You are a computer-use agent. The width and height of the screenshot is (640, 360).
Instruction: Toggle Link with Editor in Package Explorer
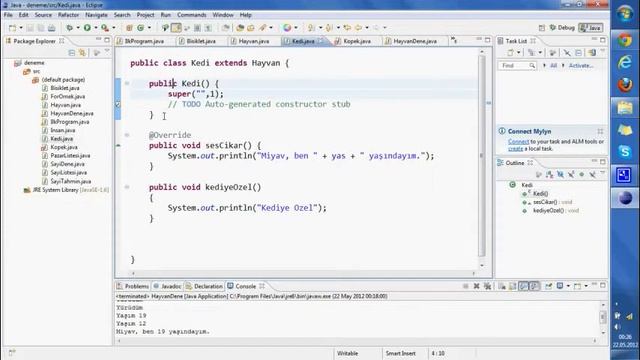pyautogui.click(x=82, y=53)
